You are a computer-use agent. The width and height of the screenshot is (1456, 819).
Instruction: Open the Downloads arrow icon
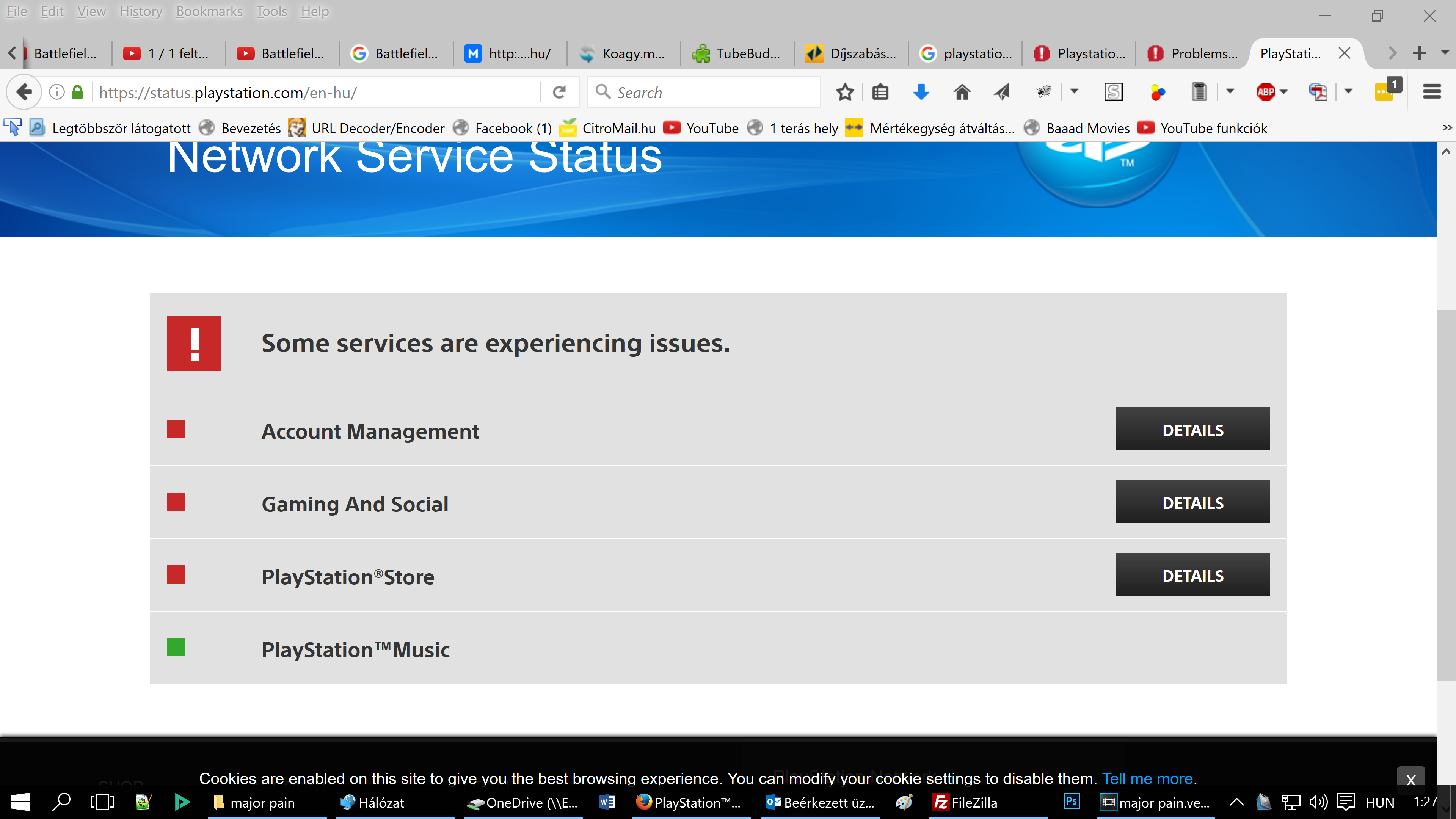[x=921, y=91]
